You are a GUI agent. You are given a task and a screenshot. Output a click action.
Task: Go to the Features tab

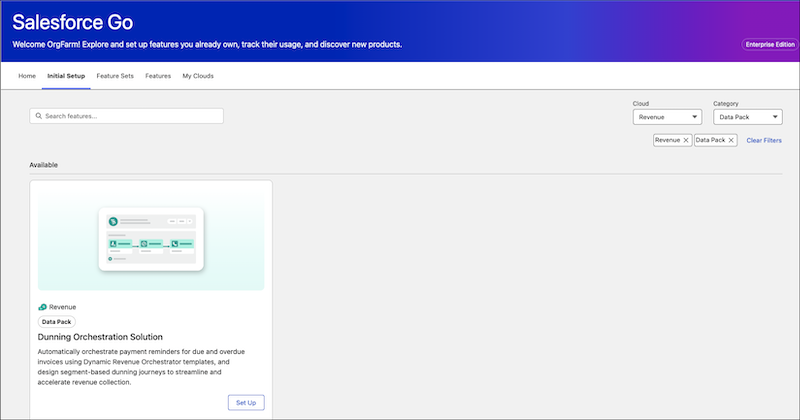tap(158, 76)
